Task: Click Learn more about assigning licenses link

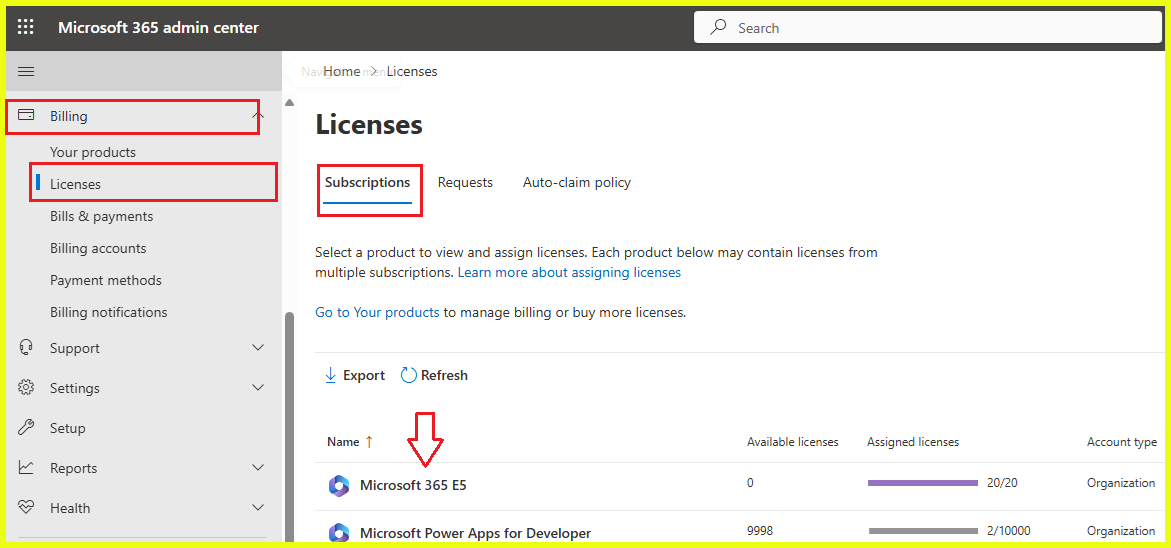Action: [569, 273]
